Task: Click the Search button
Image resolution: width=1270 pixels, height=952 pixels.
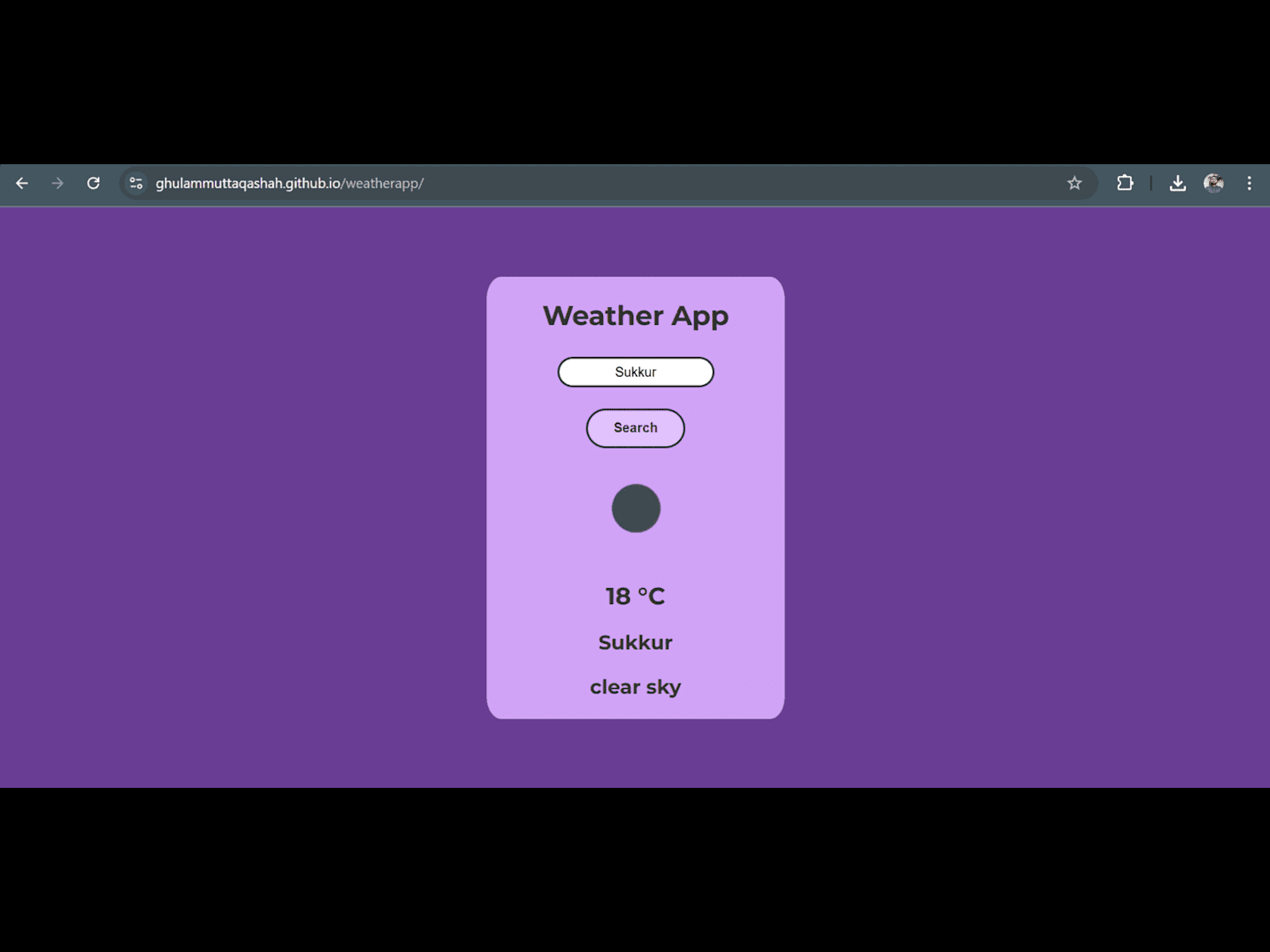Action: pos(636,428)
